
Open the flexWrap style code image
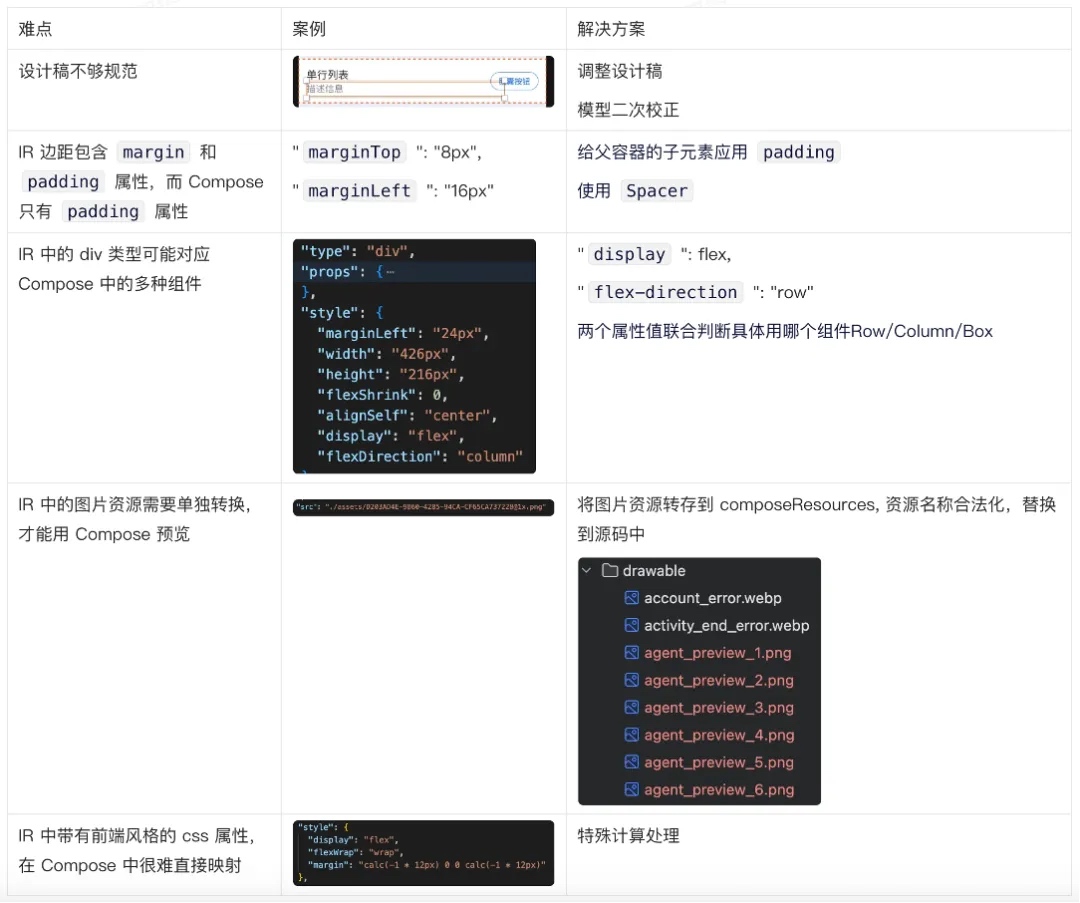coord(423,853)
